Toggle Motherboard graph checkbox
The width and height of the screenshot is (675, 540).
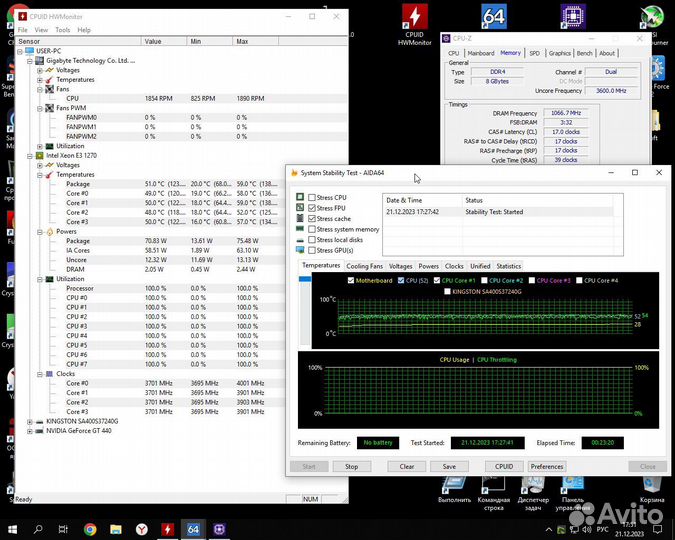(351, 280)
